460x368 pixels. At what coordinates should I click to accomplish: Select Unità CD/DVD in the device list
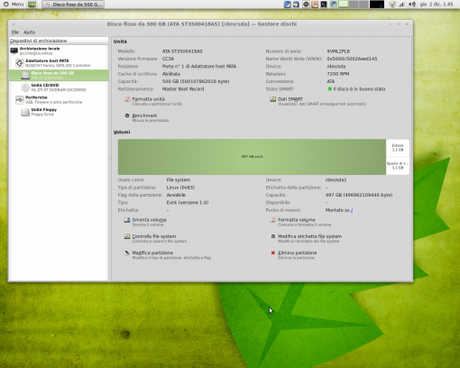coord(59,87)
